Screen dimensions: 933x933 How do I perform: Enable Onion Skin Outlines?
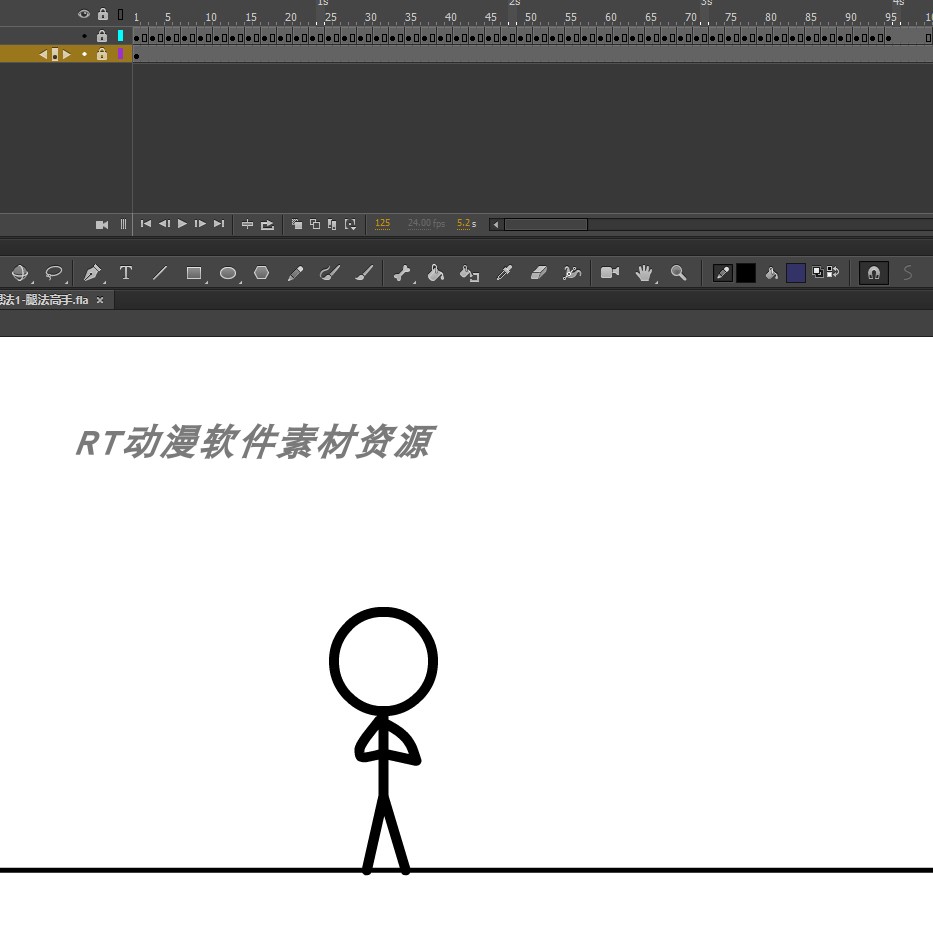click(315, 224)
